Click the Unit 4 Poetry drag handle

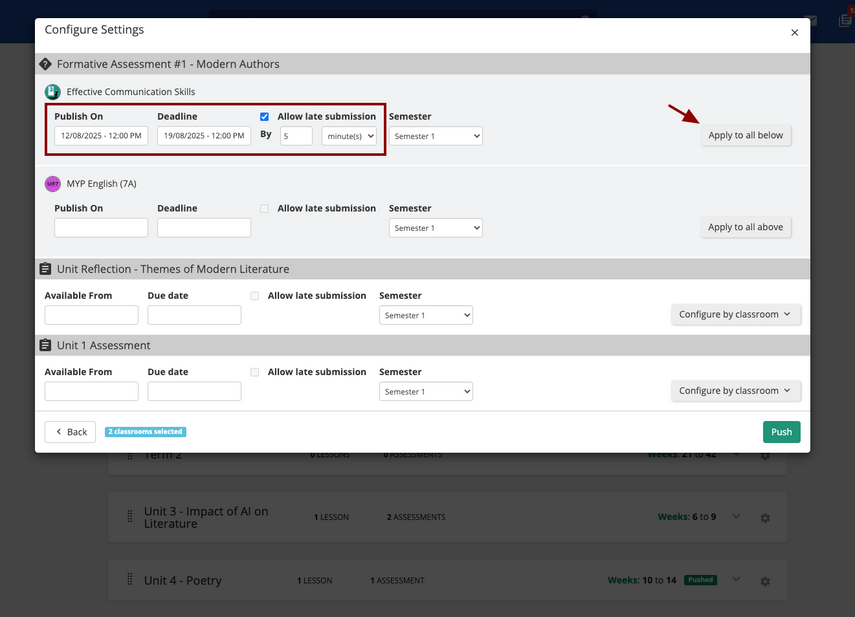129,580
